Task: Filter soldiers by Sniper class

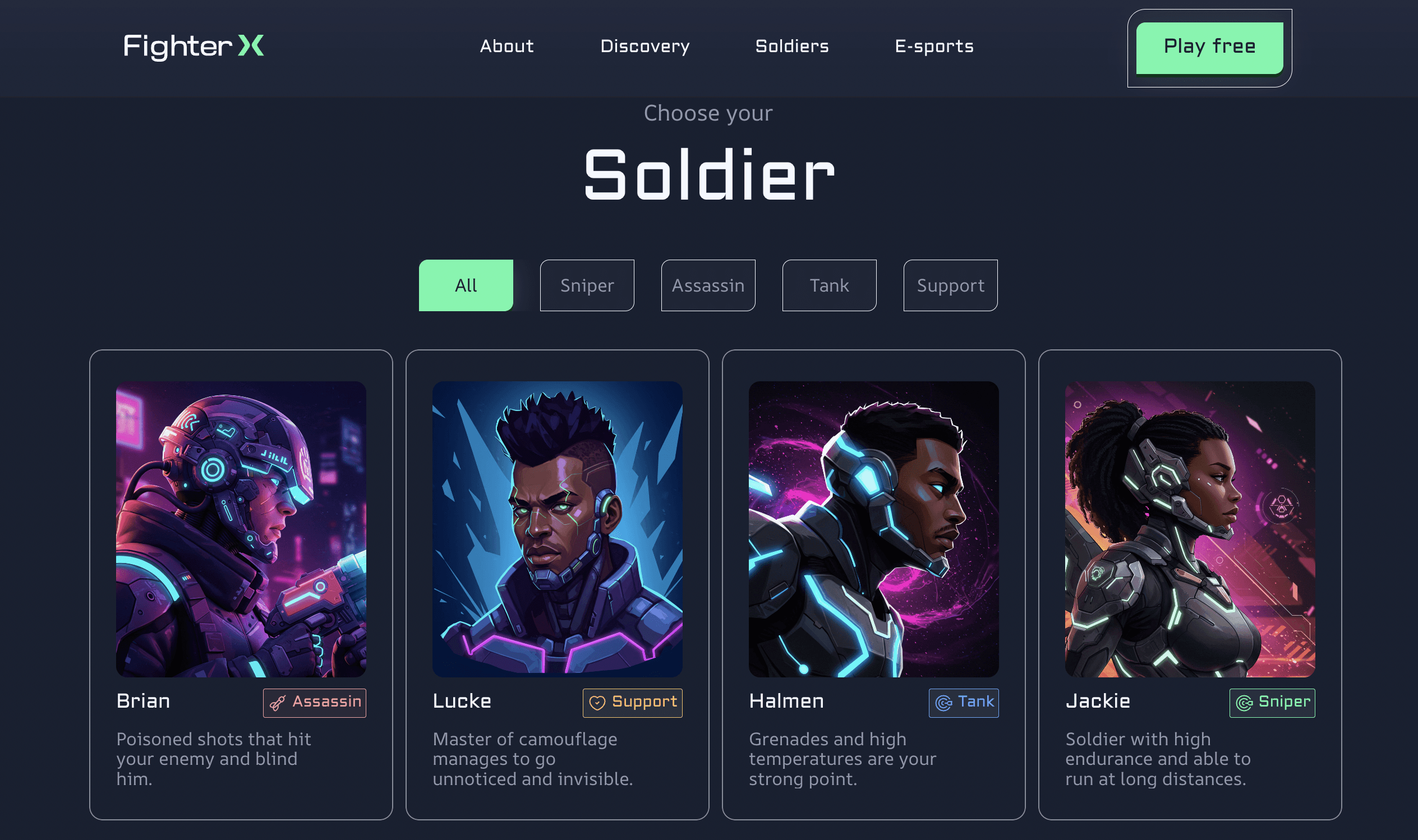Action: 587,285
